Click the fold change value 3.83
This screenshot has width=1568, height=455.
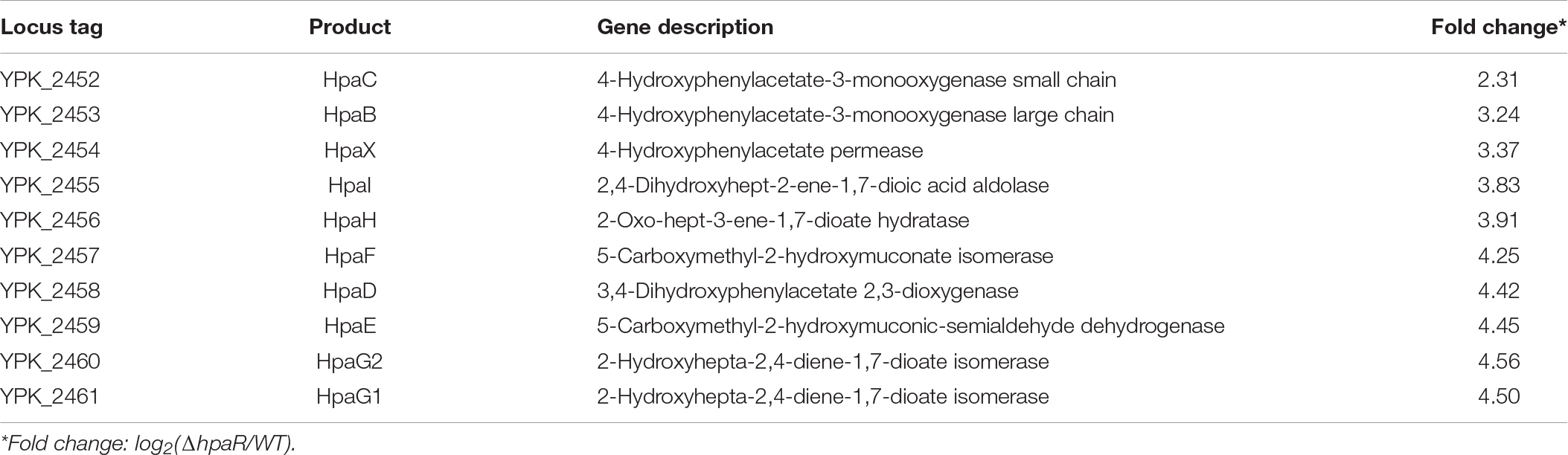tap(1498, 186)
